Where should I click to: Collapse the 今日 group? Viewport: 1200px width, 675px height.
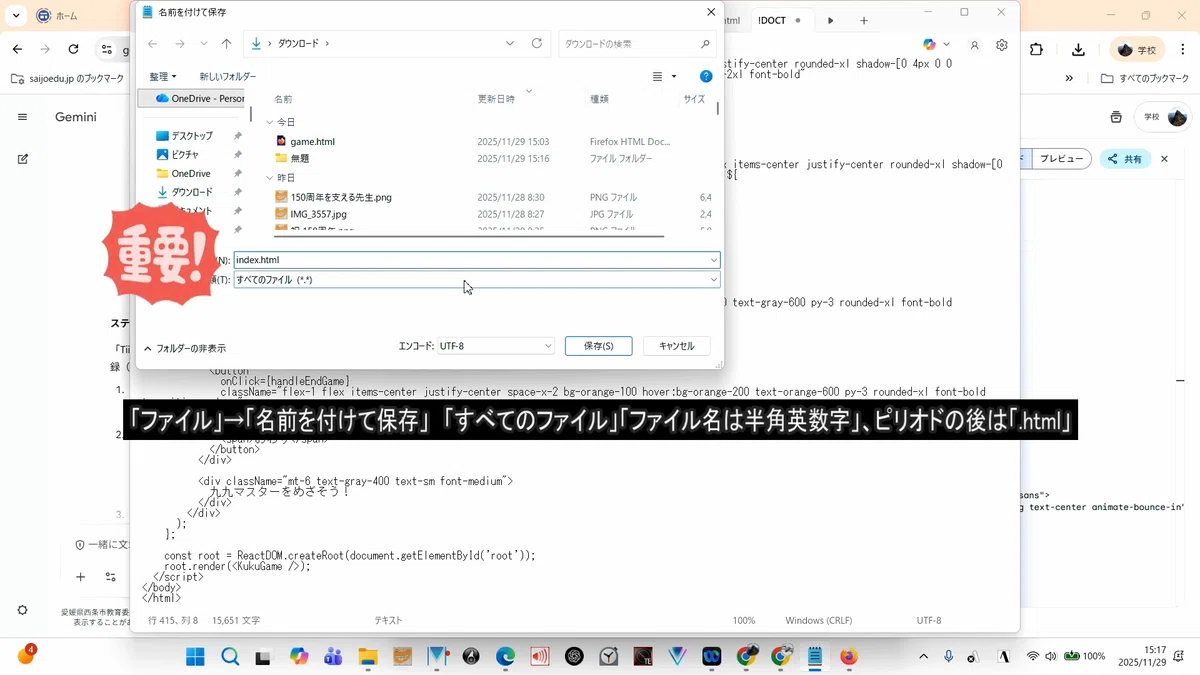[x=269, y=122]
